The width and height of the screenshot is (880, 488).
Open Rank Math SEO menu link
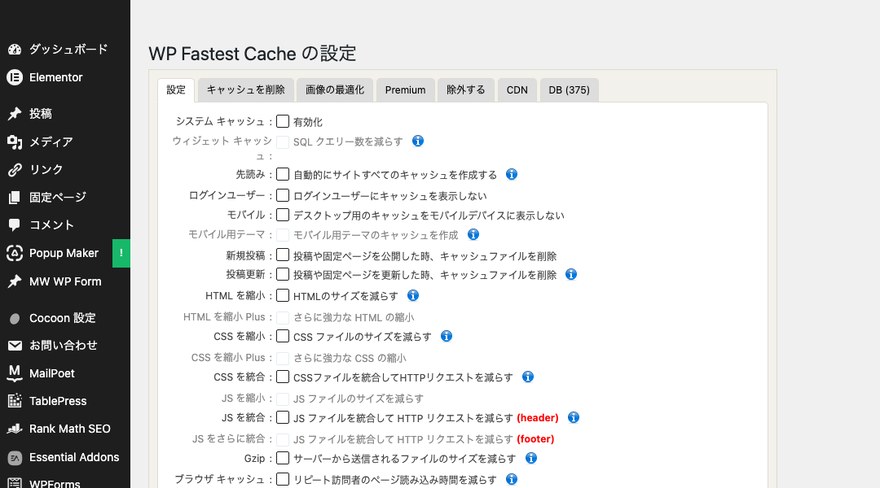(70, 429)
